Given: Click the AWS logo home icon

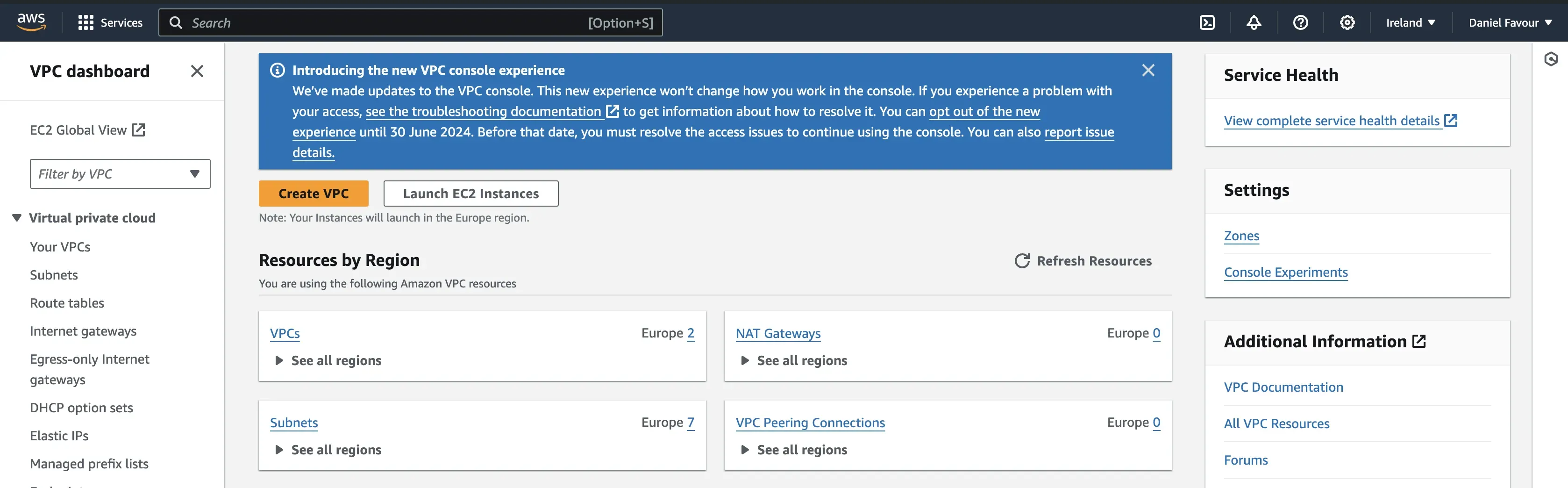Looking at the screenshot, I should (31, 22).
